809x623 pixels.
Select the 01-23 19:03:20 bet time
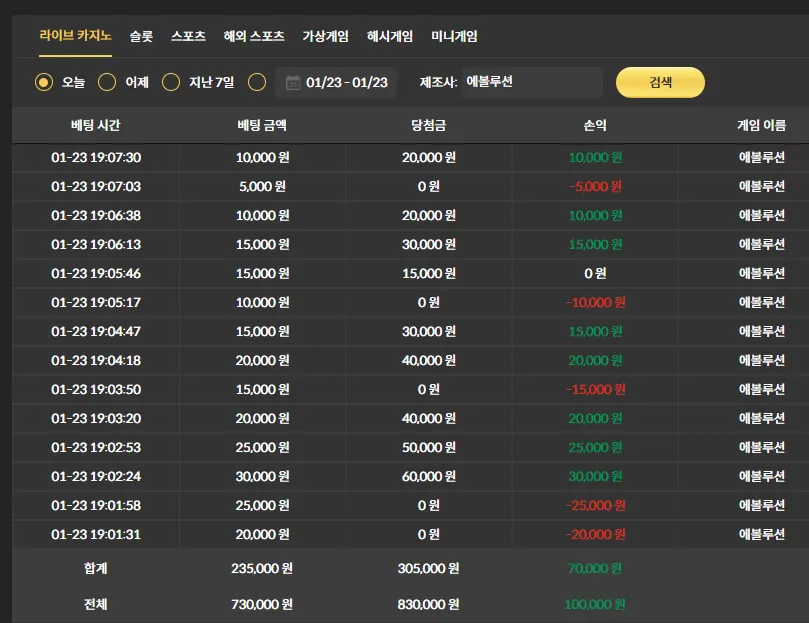click(x=96, y=418)
